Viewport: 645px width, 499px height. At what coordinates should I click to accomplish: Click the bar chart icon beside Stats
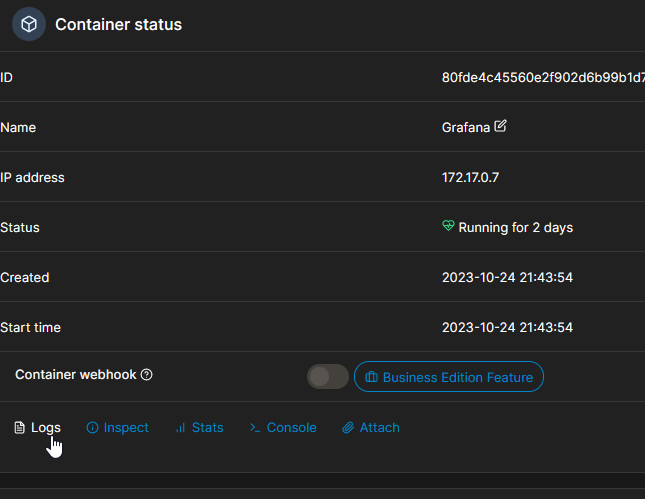pos(181,428)
